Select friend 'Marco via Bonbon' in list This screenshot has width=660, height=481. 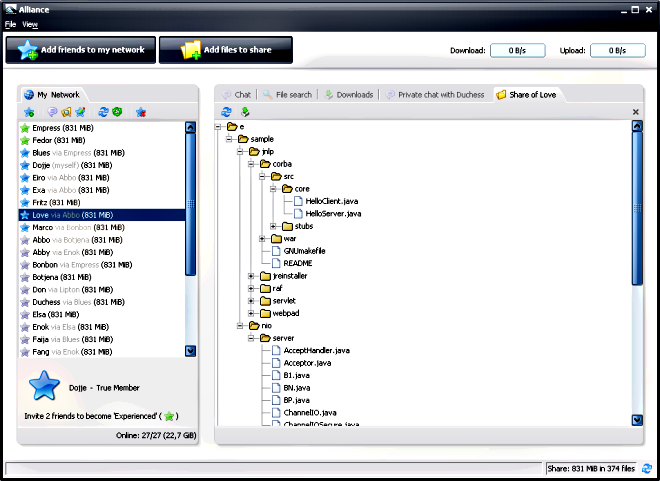[x=102, y=227]
